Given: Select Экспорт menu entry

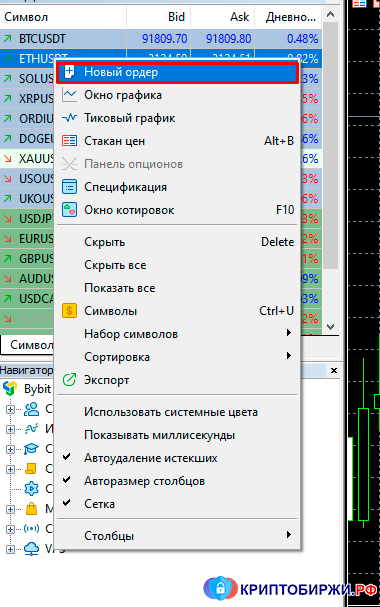Looking at the screenshot, I should pos(177,380).
